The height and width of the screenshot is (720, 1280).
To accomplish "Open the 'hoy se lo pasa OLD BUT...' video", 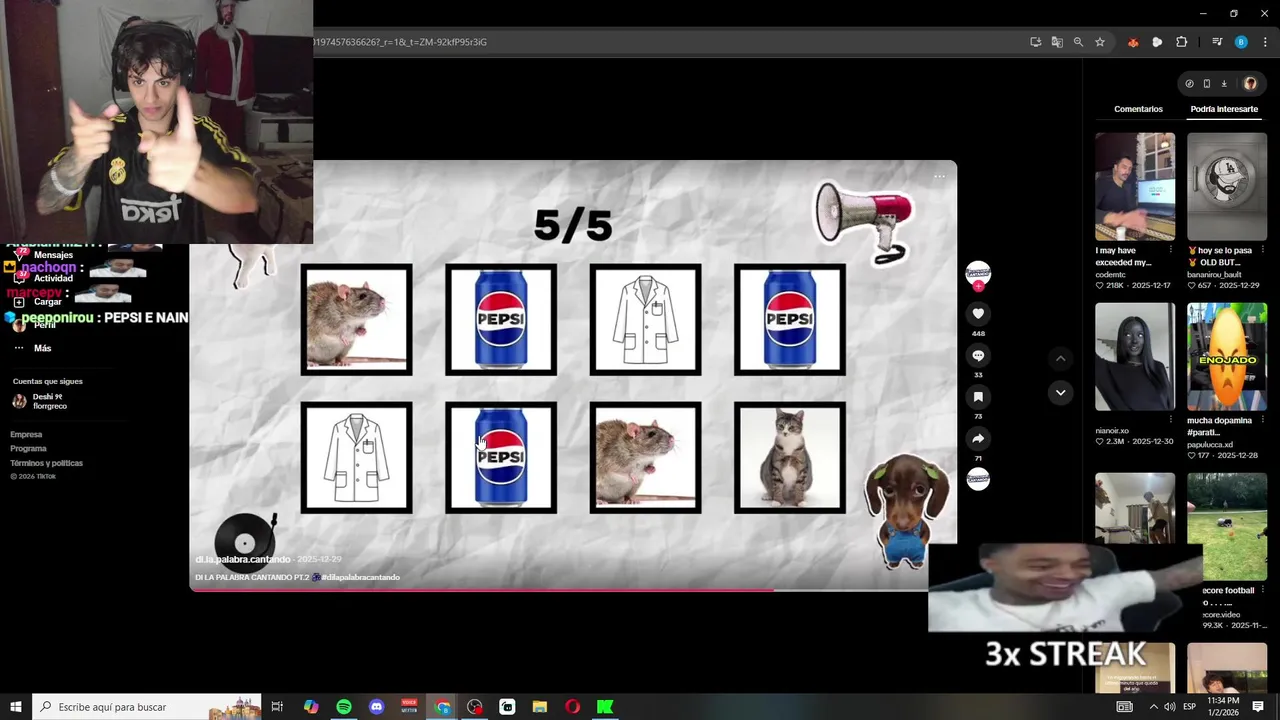I will [x=1227, y=187].
